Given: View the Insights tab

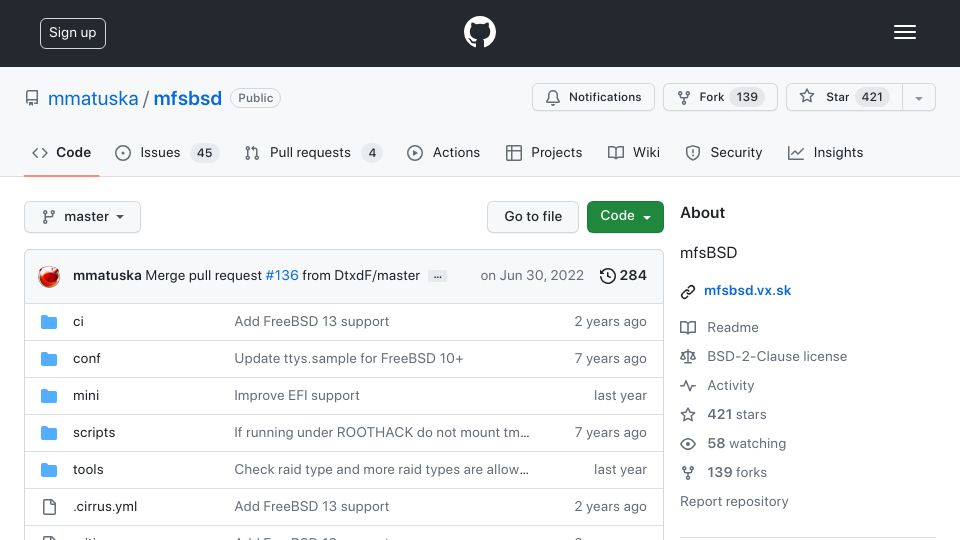Looking at the screenshot, I should pyautogui.click(x=825, y=152).
